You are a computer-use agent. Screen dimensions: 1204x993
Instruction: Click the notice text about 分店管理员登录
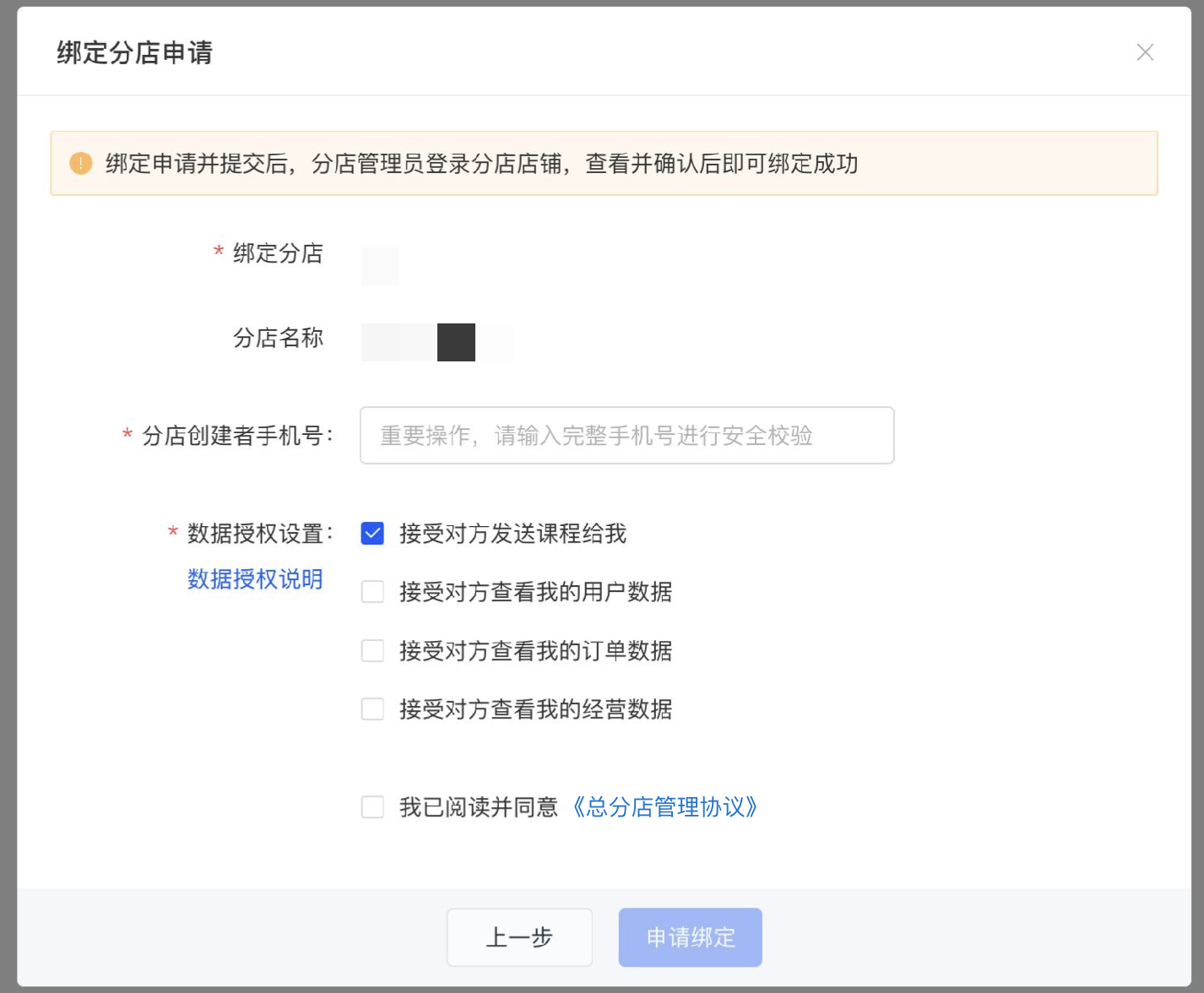(482, 163)
